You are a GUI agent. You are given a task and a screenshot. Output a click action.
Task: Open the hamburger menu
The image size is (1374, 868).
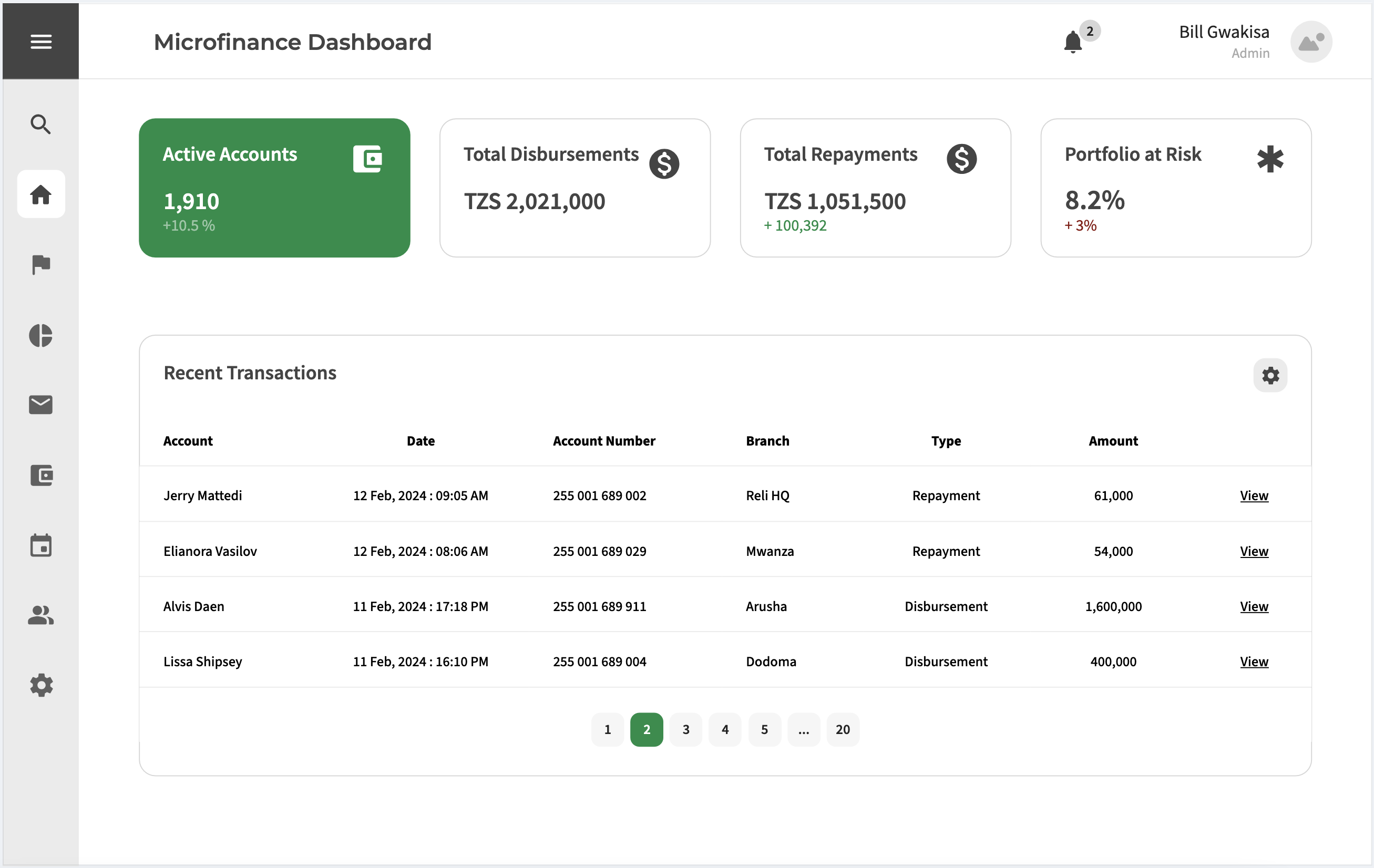40,42
